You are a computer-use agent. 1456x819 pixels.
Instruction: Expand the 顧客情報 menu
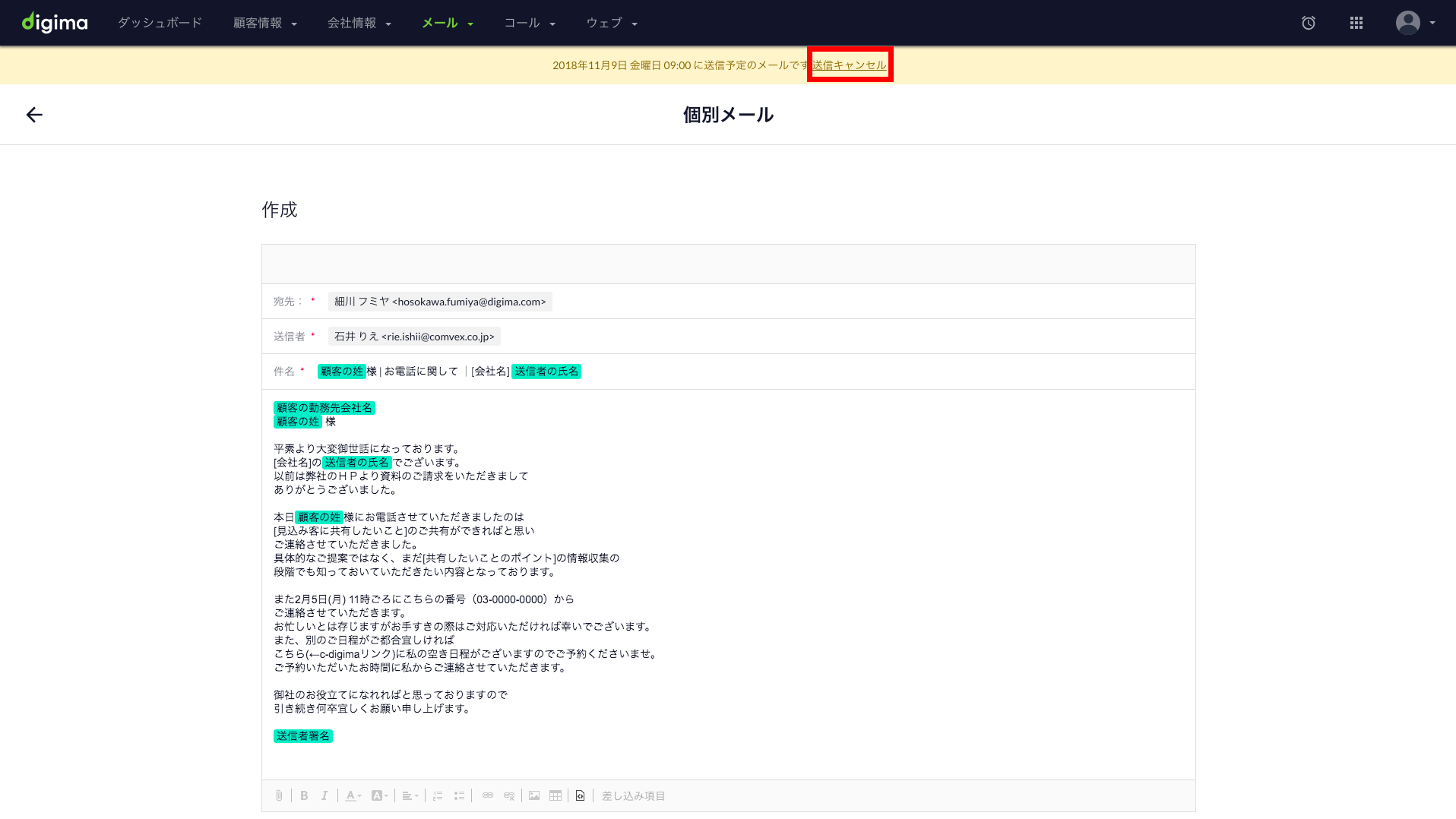pos(265,23)
